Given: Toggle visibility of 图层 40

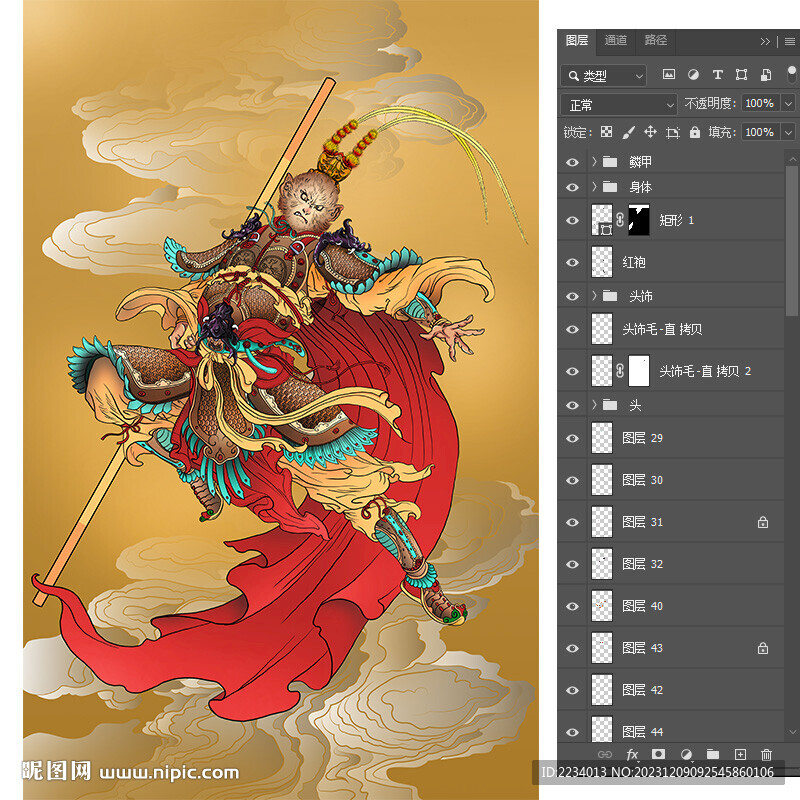Looking at the screenshot, I should [x=572, y=607].
